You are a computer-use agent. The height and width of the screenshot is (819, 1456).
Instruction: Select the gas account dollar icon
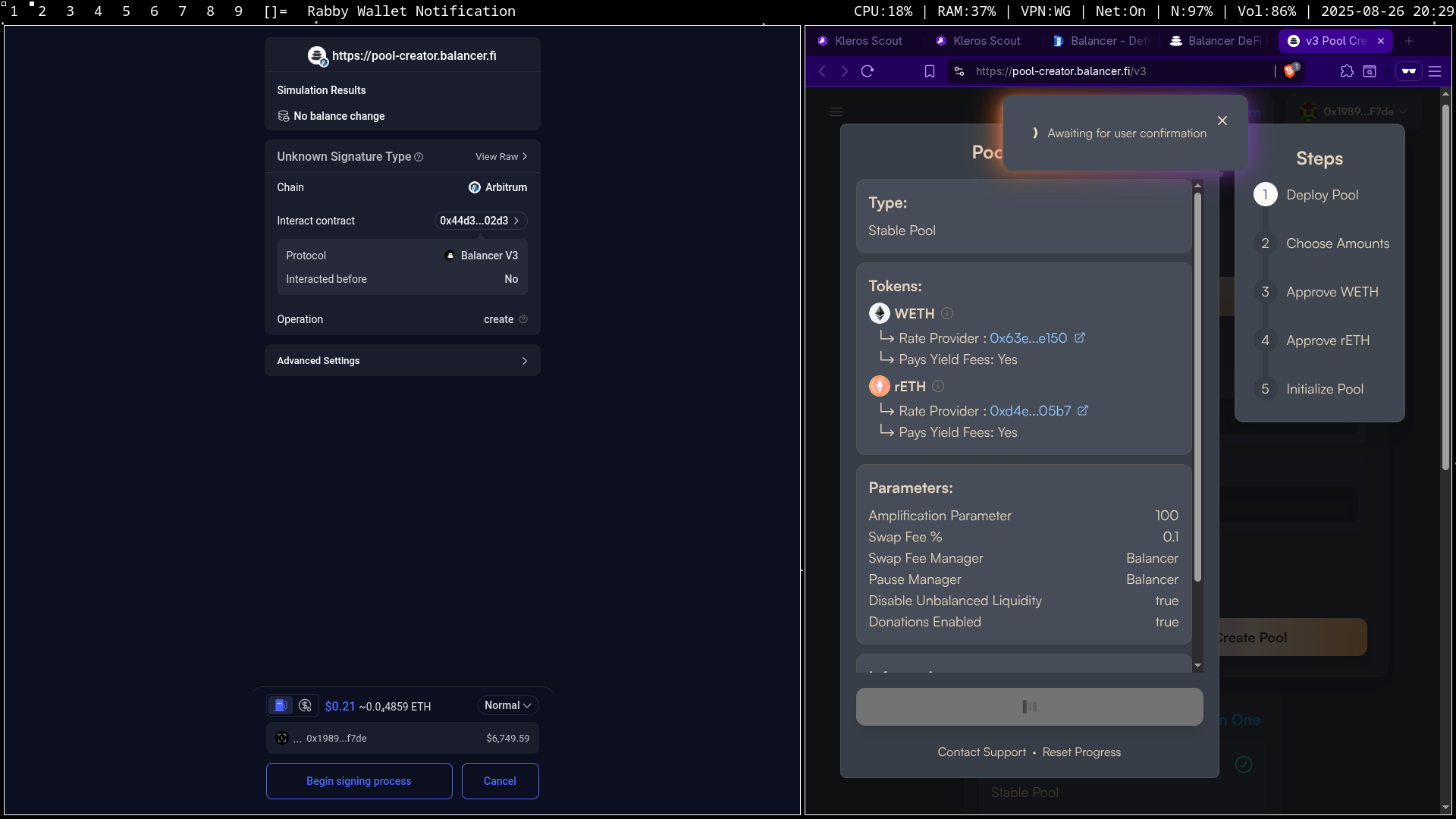pos(306,705)
